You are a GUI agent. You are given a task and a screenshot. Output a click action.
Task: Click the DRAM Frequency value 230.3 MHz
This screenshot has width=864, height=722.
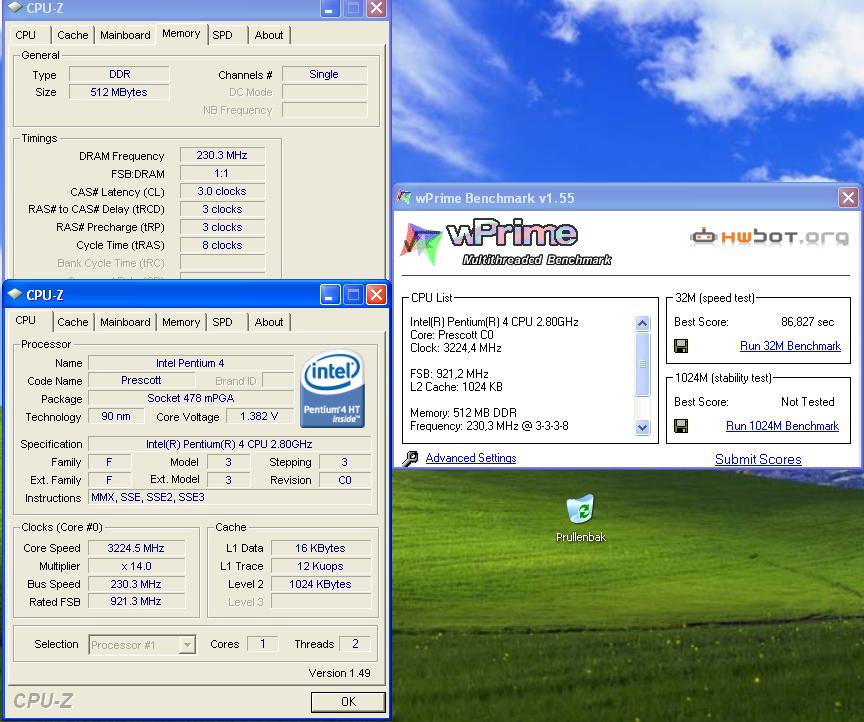tap(222, 155)
